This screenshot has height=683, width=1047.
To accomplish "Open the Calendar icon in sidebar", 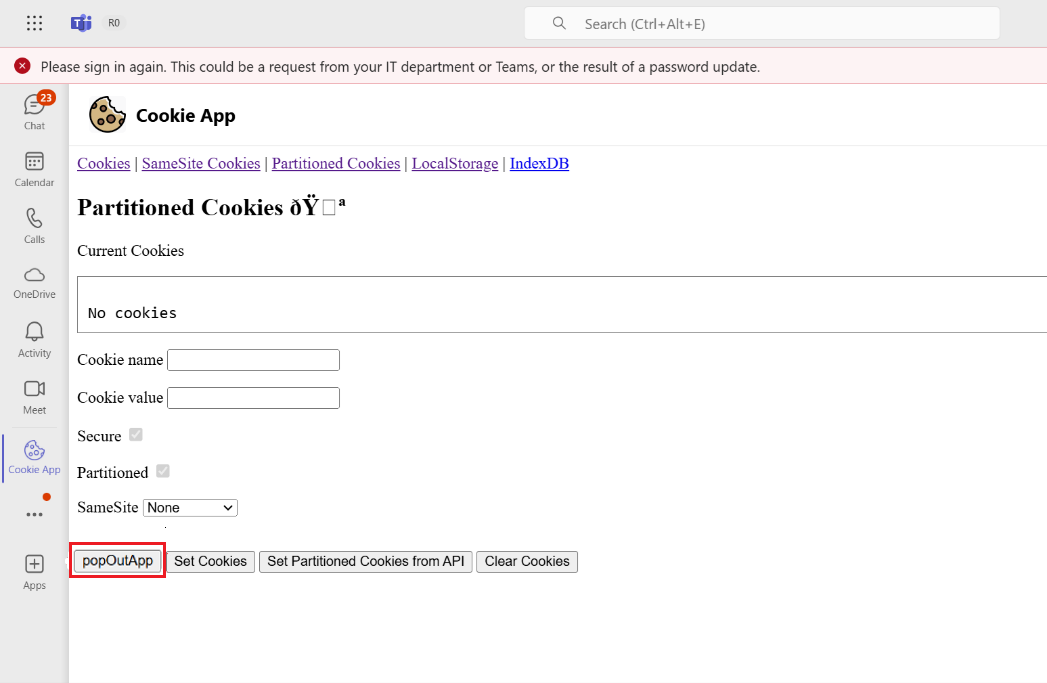I will click(x=34, y=166).
